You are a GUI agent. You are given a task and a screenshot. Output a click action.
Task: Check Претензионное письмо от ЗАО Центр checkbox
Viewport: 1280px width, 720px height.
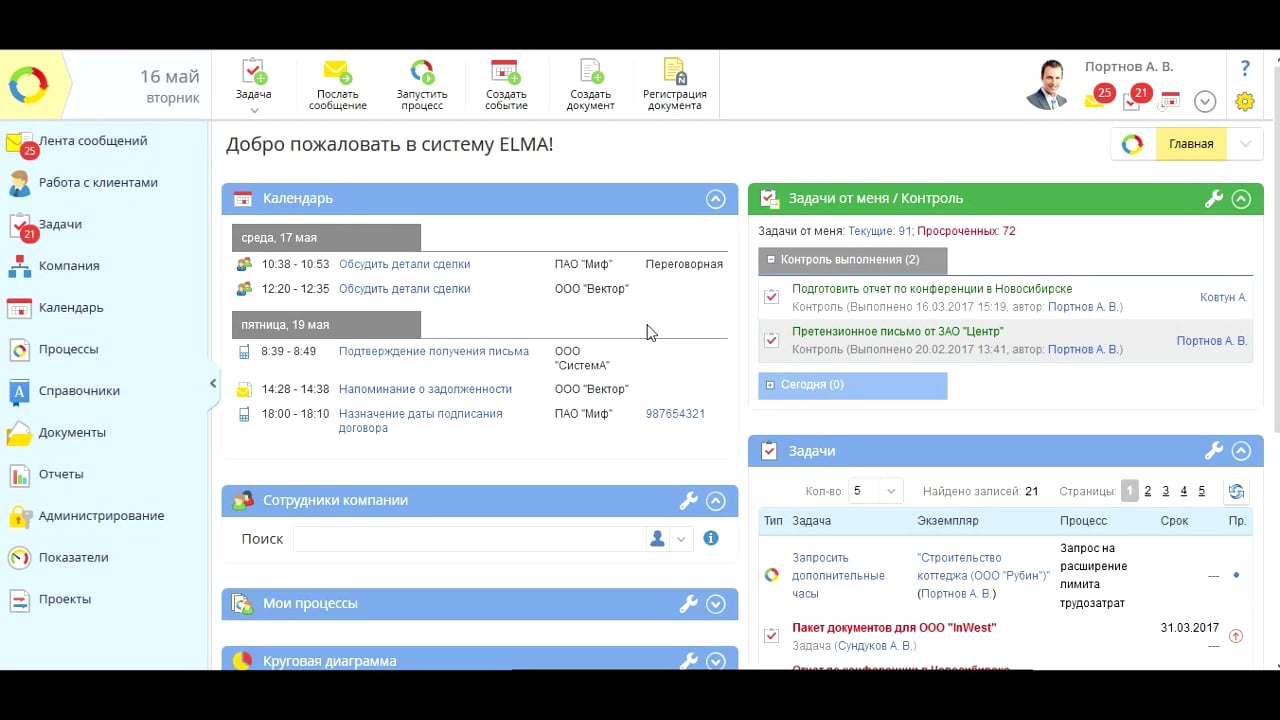(x=771, y=340)
